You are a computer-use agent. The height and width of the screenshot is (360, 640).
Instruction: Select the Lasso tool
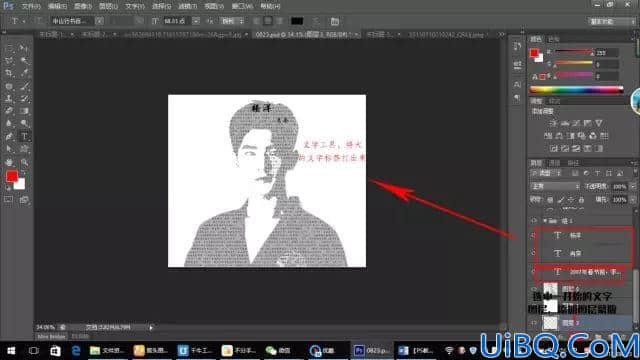(9, 61)
